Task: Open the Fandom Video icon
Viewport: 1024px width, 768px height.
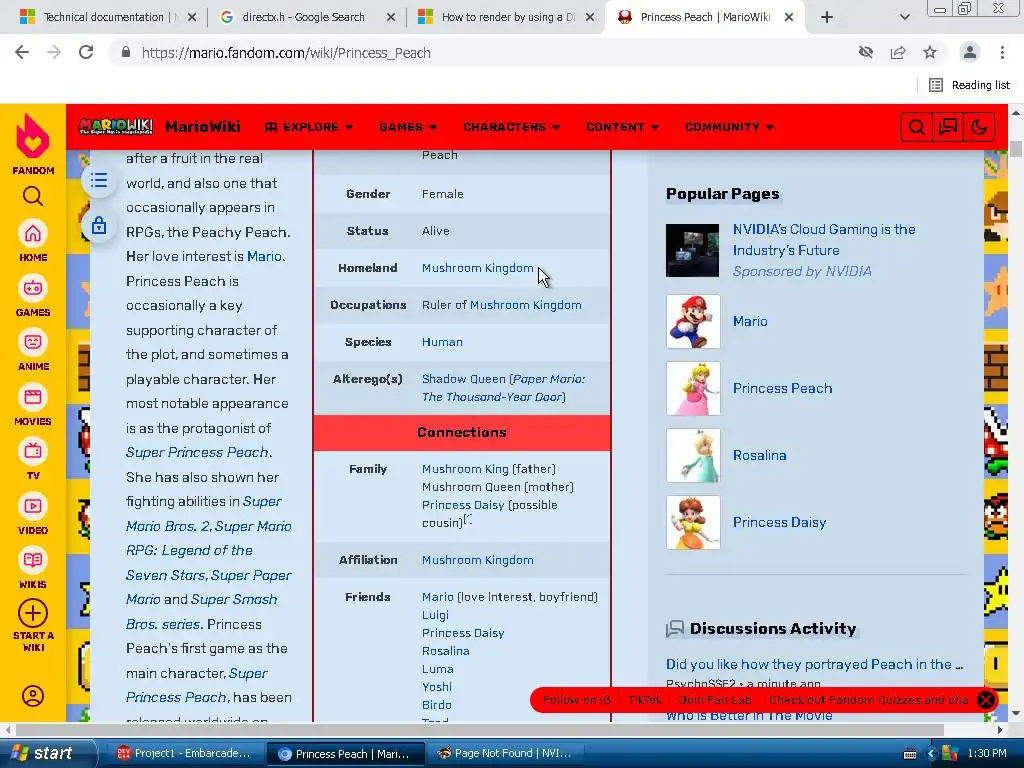Action: click(x=33, y=506)
